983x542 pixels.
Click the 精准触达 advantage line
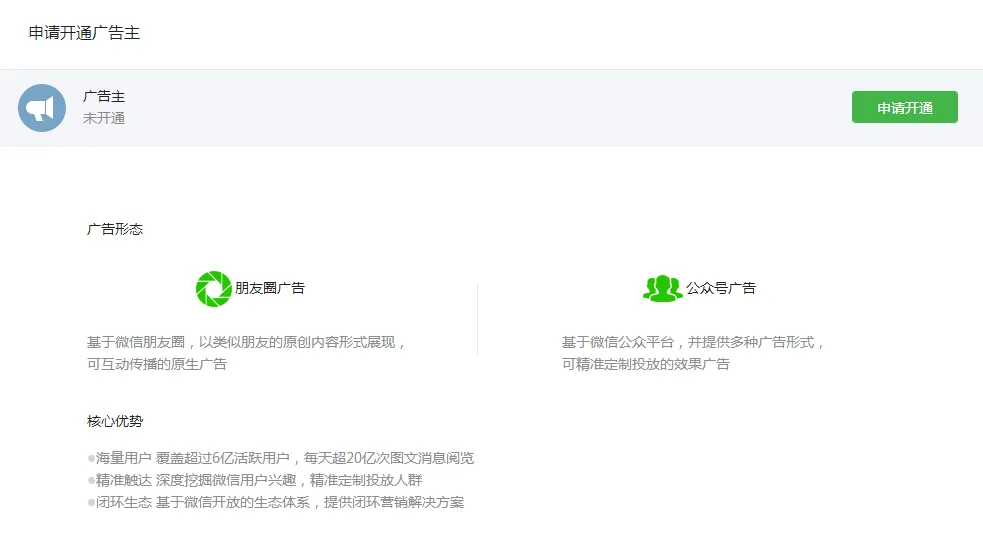click(259, 480)
